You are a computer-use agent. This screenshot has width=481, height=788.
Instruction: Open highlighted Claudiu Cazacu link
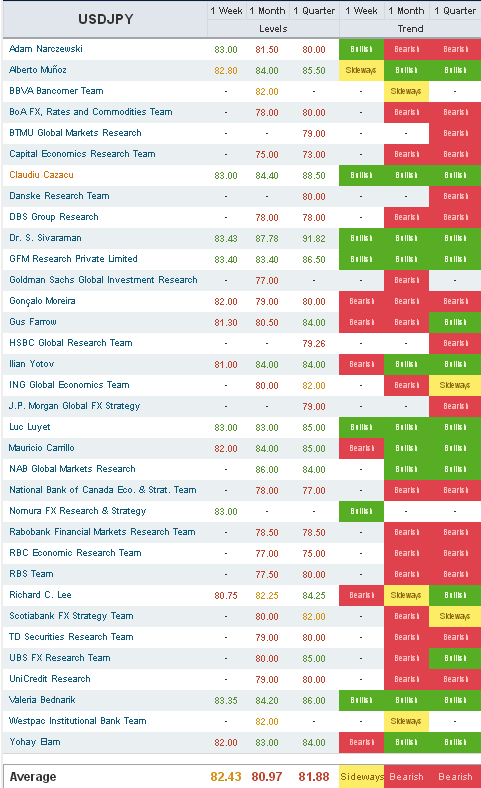(41, 175)
